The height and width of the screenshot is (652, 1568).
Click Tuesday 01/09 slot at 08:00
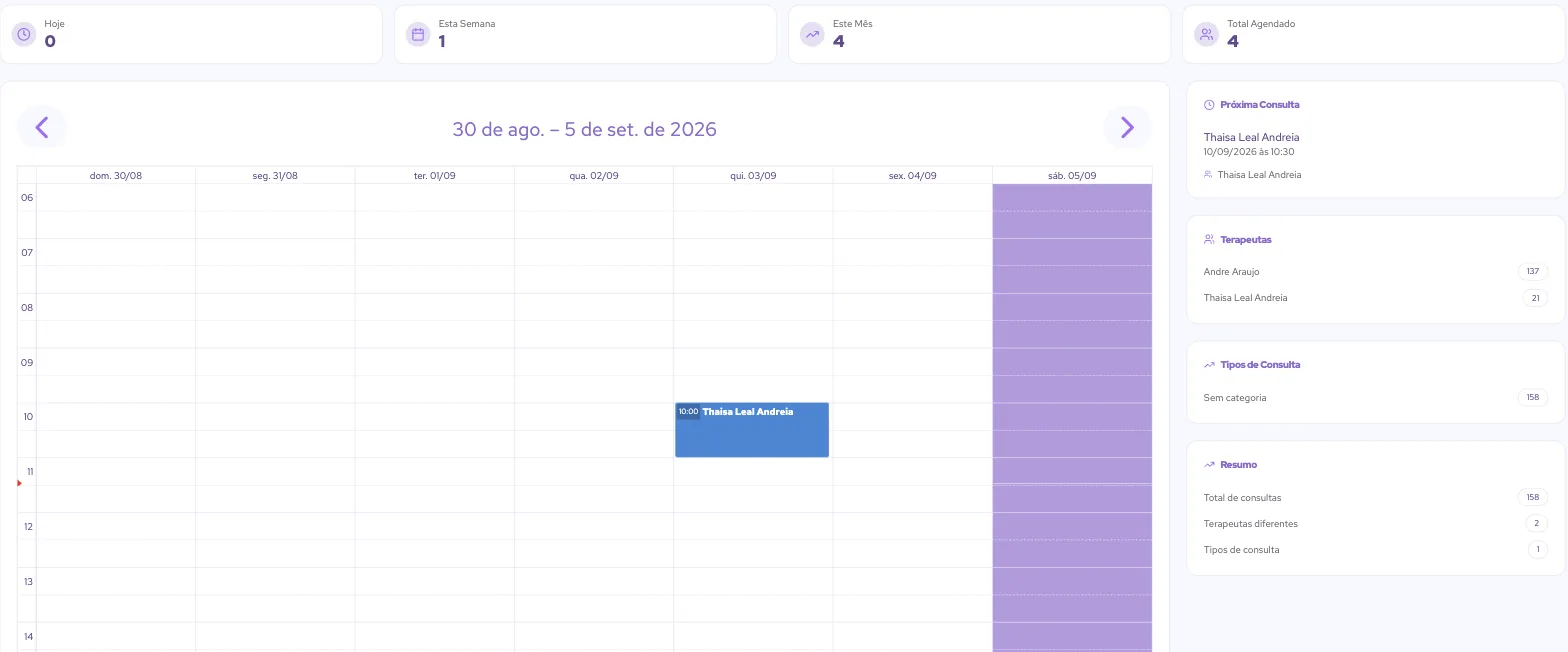tap(435, 307)
